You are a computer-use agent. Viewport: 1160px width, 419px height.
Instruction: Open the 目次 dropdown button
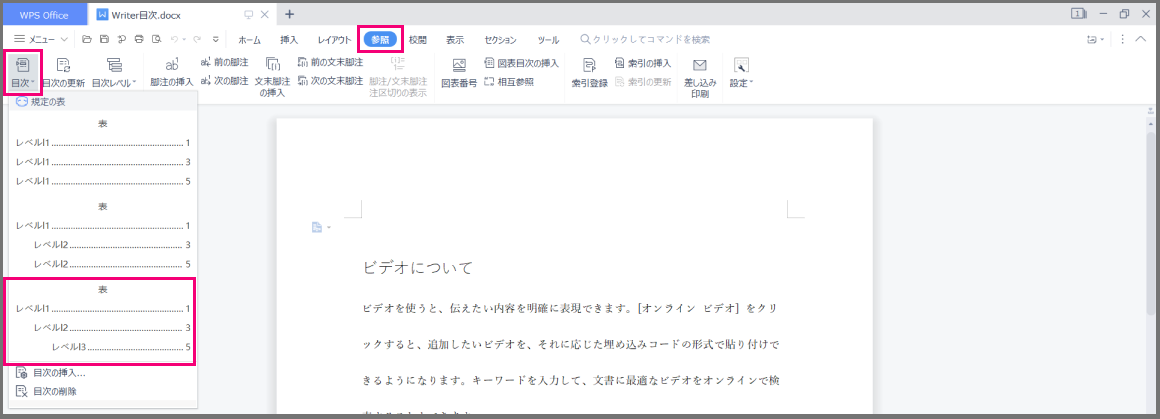click(x=22, y=73)
